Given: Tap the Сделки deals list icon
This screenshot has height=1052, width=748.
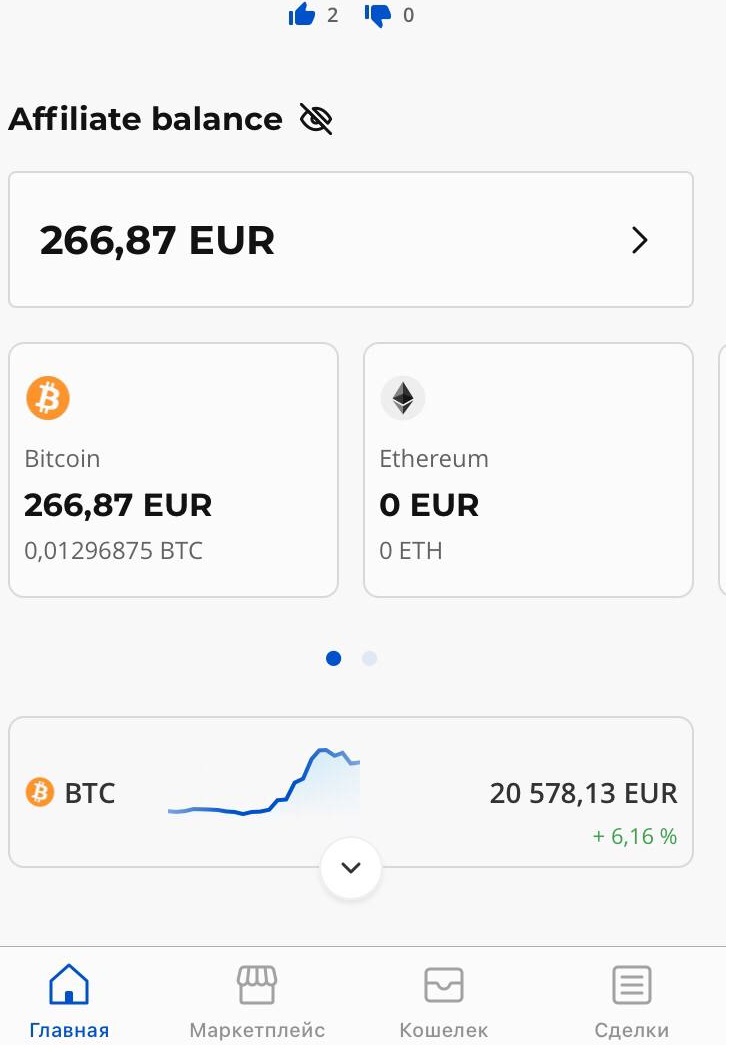Looking at the screenshot, I should [x=631, y=985].
